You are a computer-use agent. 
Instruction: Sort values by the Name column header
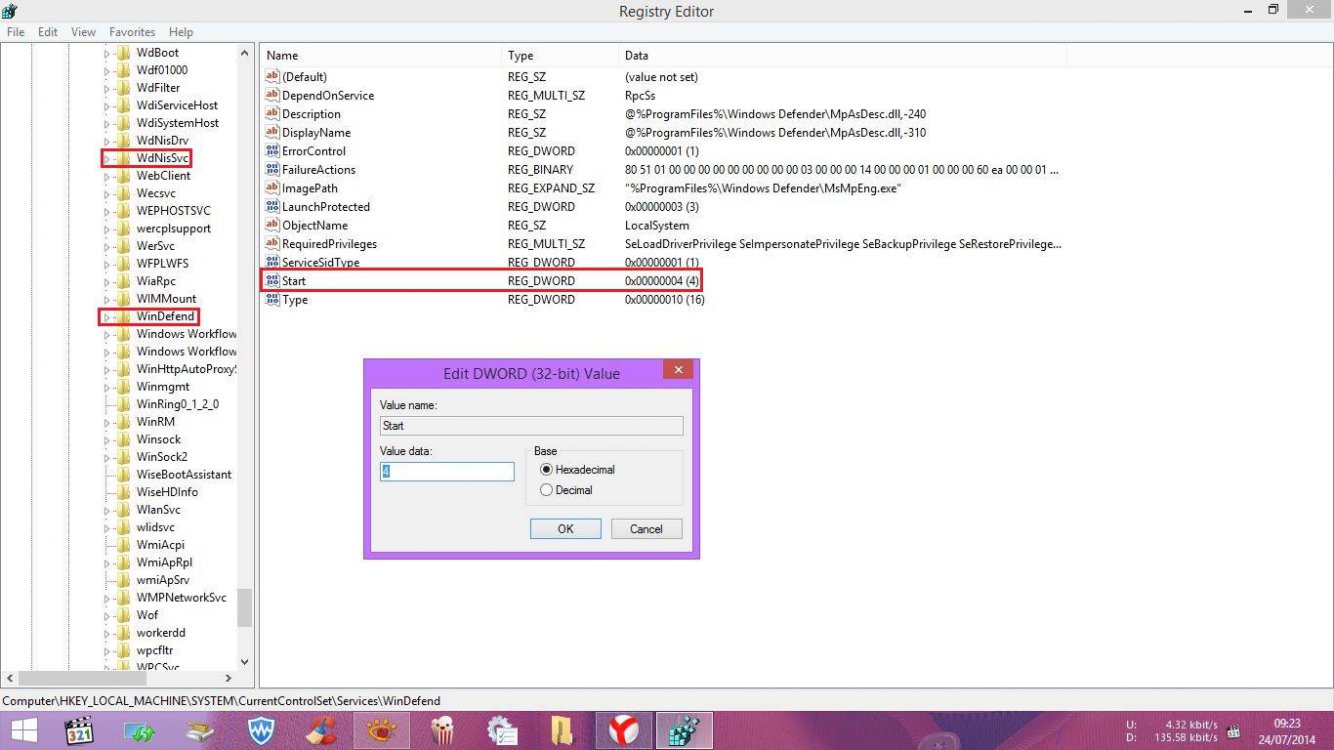[380, 56]
